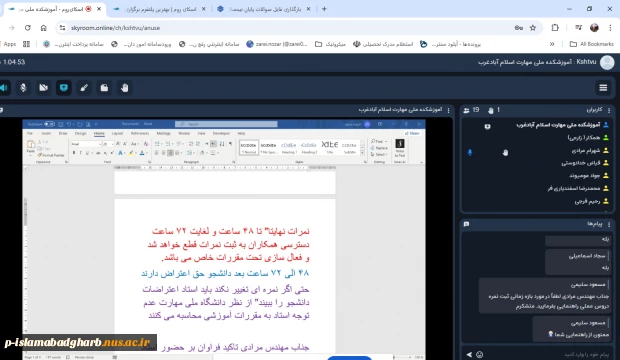
Task: Show hidden bookmarks overflow chevron
Action: [x=552, y=44]
